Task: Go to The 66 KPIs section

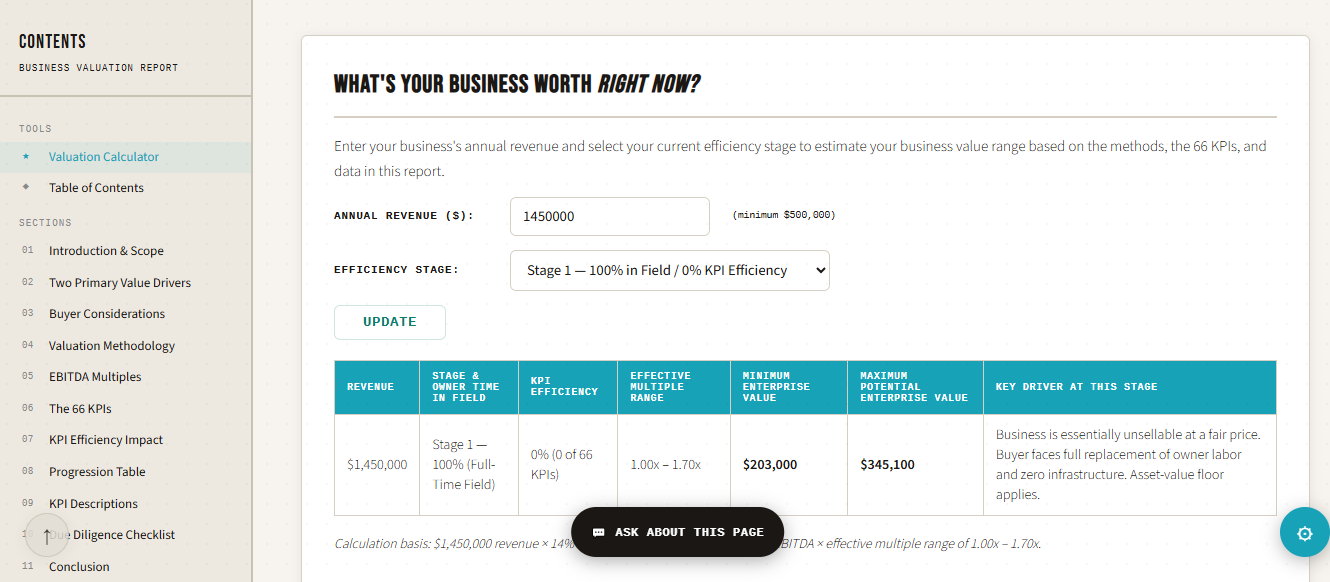Action: 80,409
